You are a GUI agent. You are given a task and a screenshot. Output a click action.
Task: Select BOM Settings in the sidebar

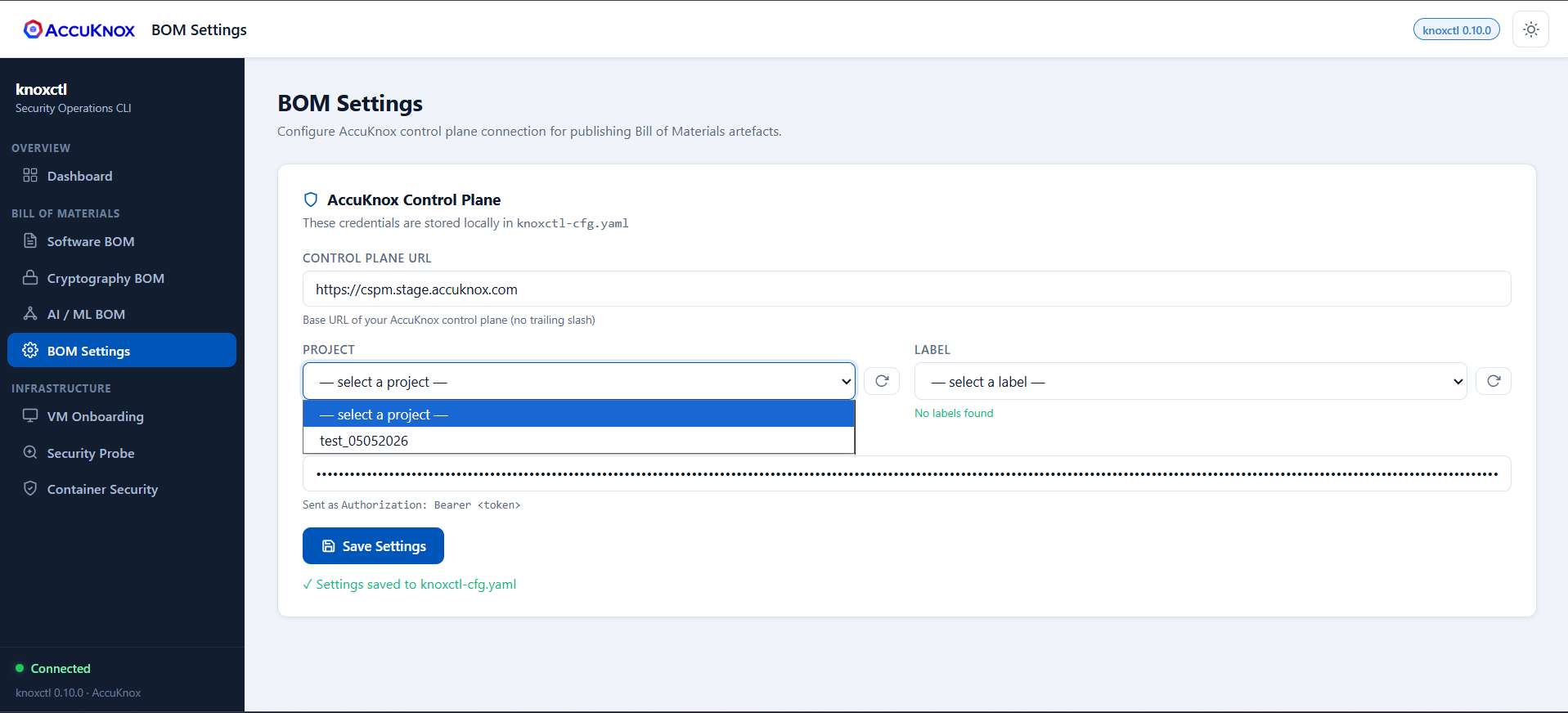click(x=122, y=350)
